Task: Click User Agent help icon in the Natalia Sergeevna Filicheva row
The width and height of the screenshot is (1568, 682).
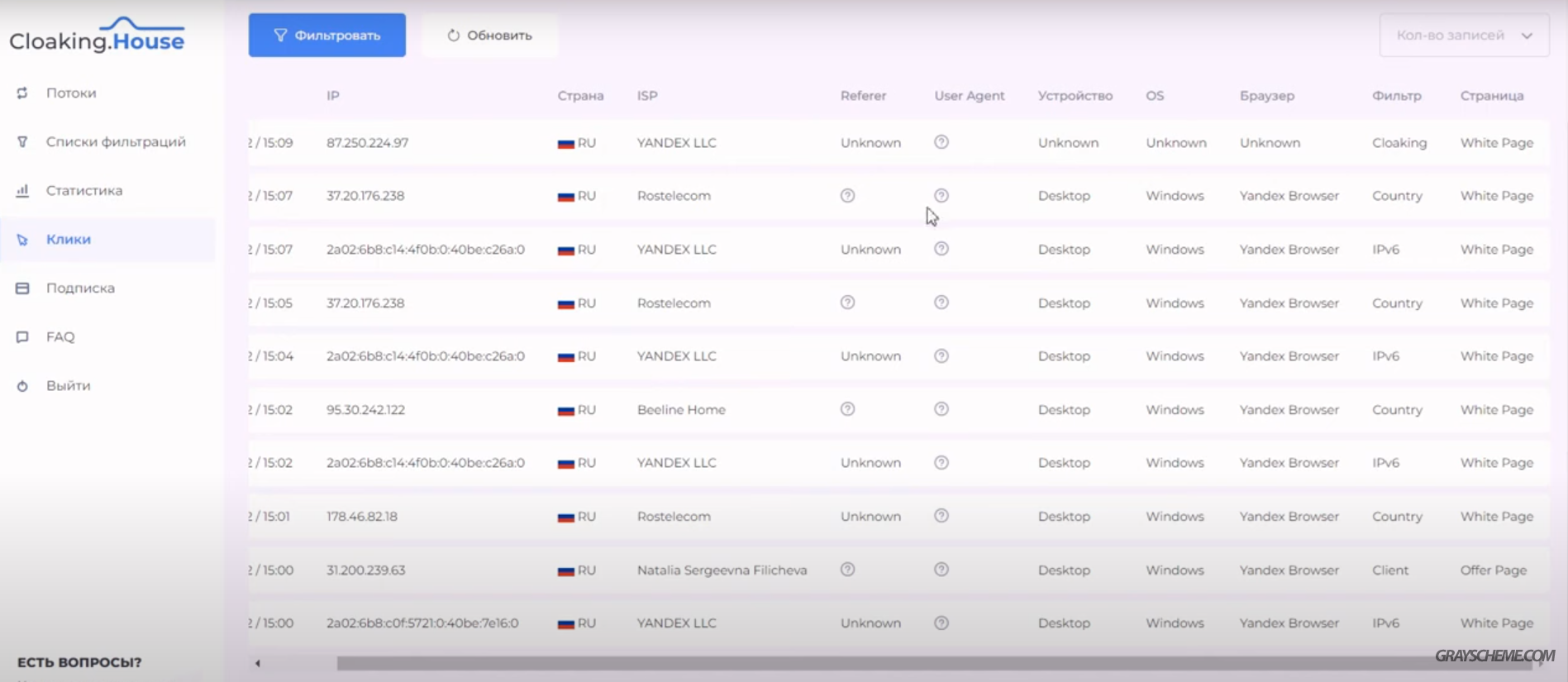Action: [941, 570]
